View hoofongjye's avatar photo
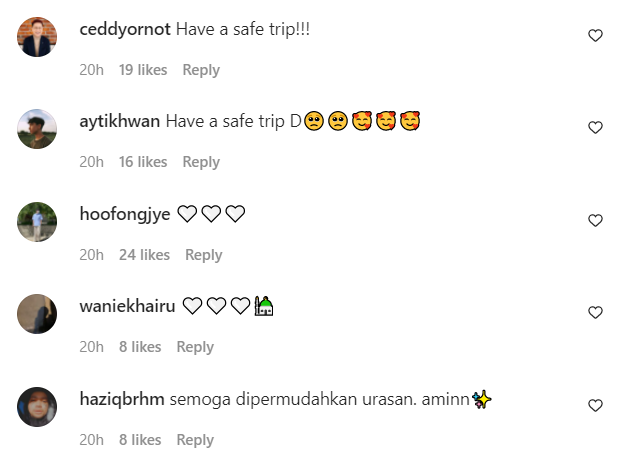 point(37,222)
